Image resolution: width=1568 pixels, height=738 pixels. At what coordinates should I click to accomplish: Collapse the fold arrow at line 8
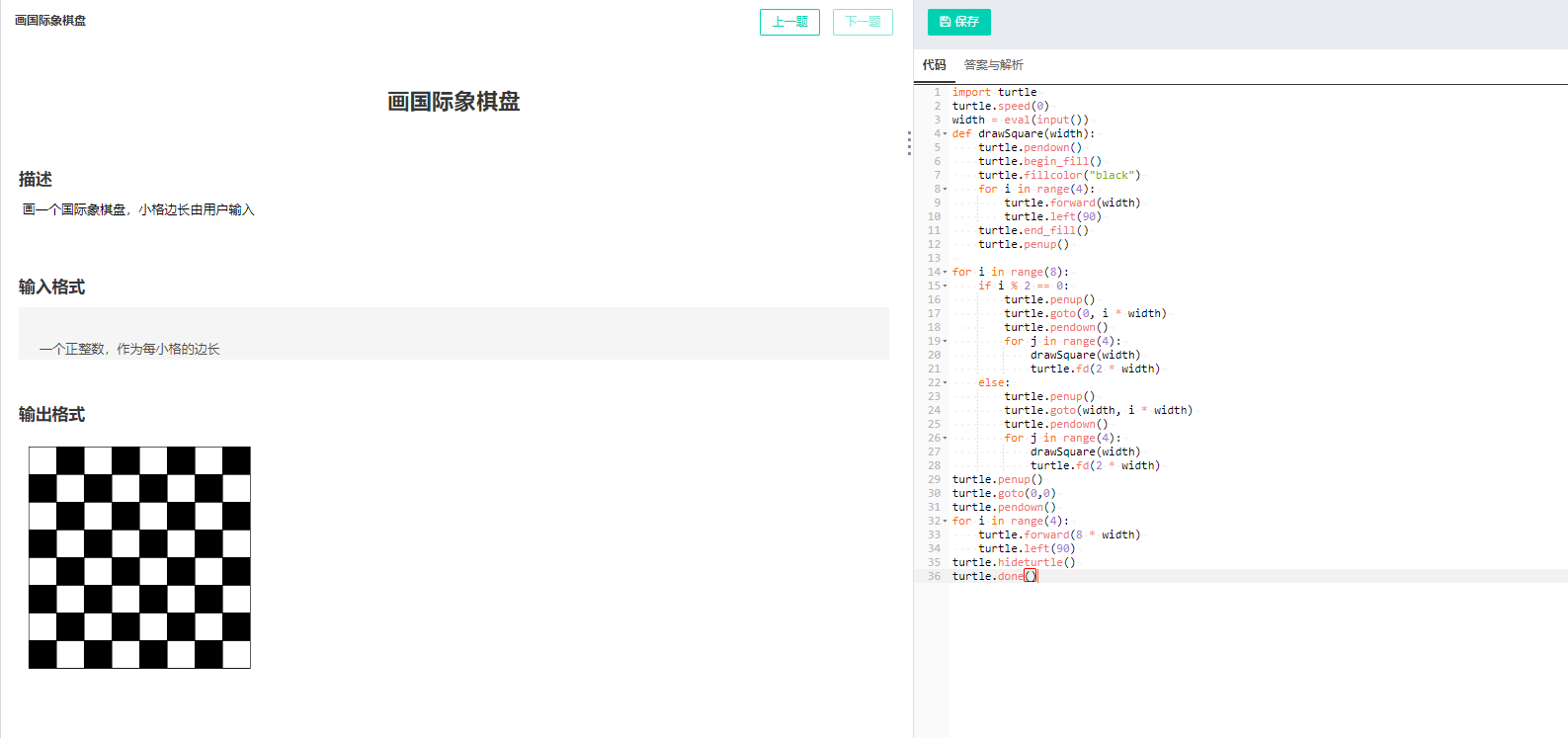[945, 190]
